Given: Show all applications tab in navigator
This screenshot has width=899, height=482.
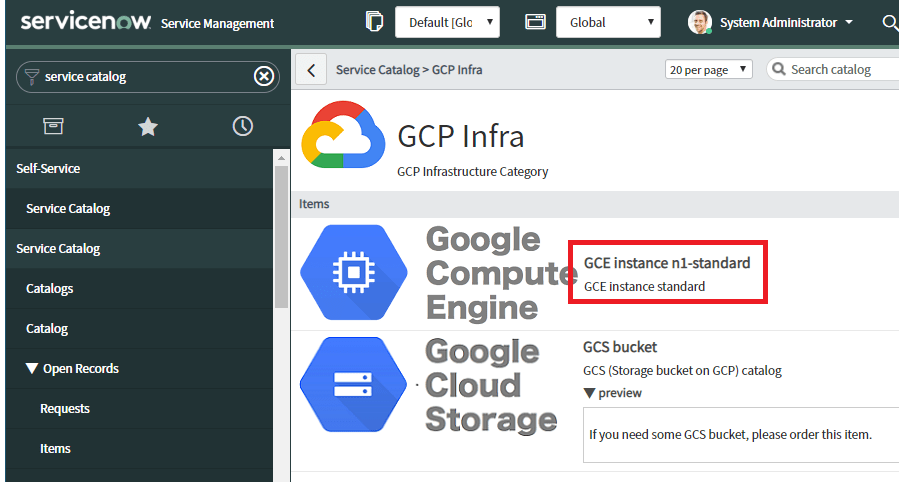Looking at the screenshot, I should (x=53, y=126).
